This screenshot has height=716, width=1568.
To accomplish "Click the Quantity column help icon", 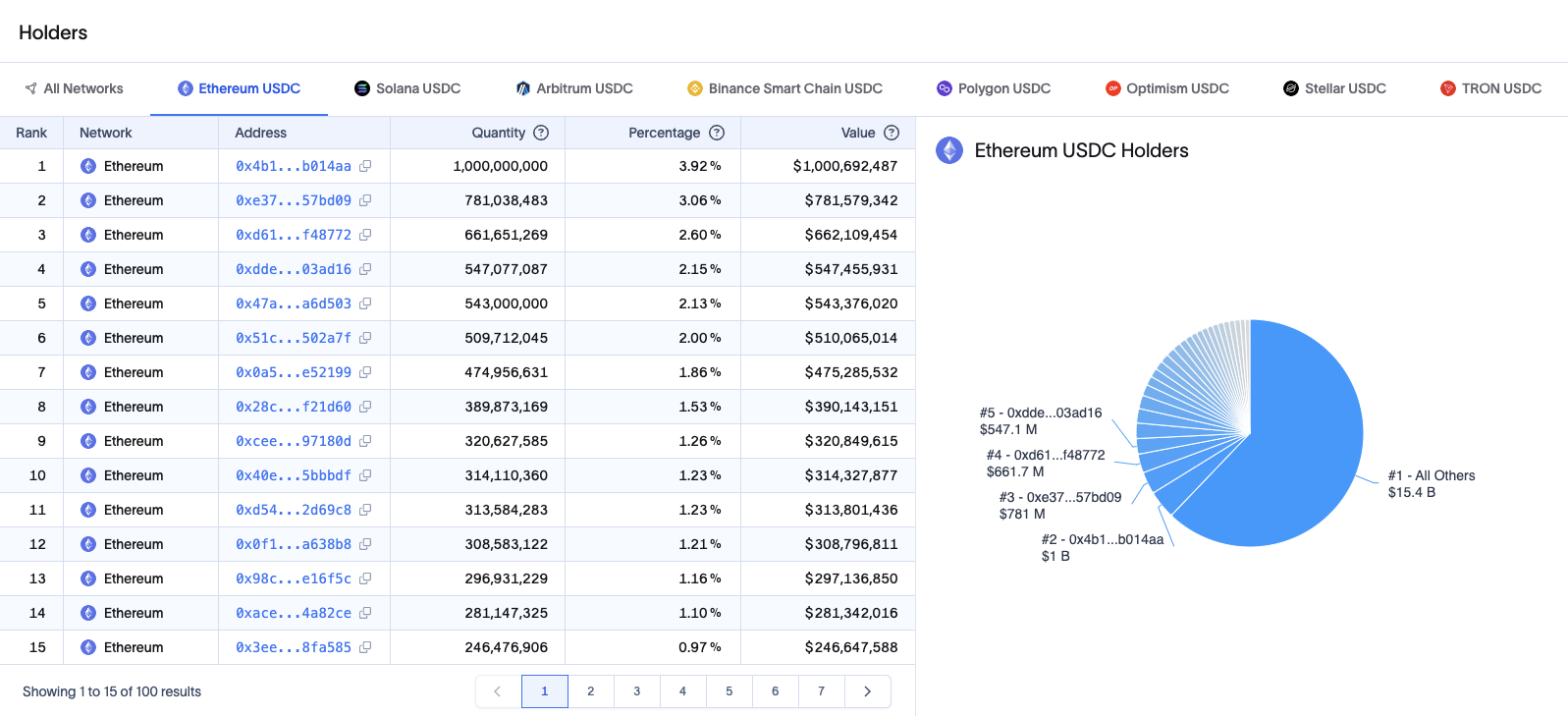I will (x=541, y=133).
